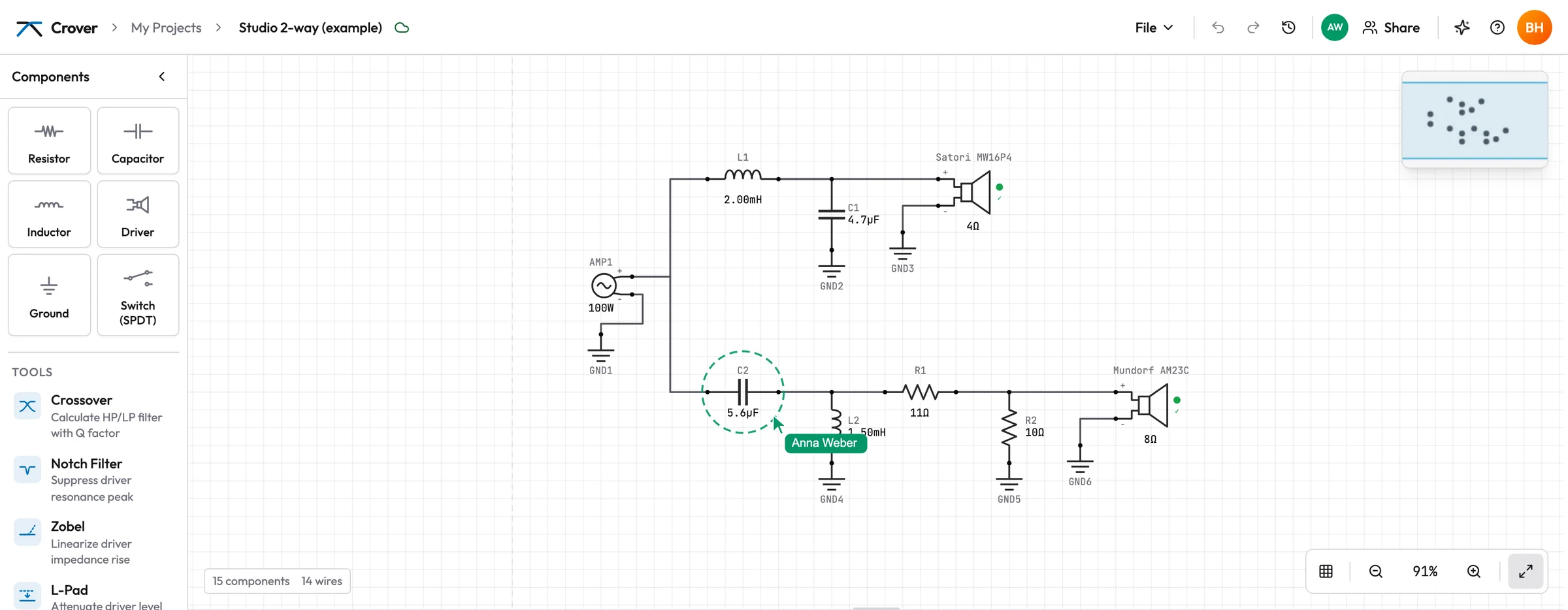Image resolution: width=1568 pixels, height=610 pixels.
Task: Add a Resistor component from the palette
Action: [49, 141]
